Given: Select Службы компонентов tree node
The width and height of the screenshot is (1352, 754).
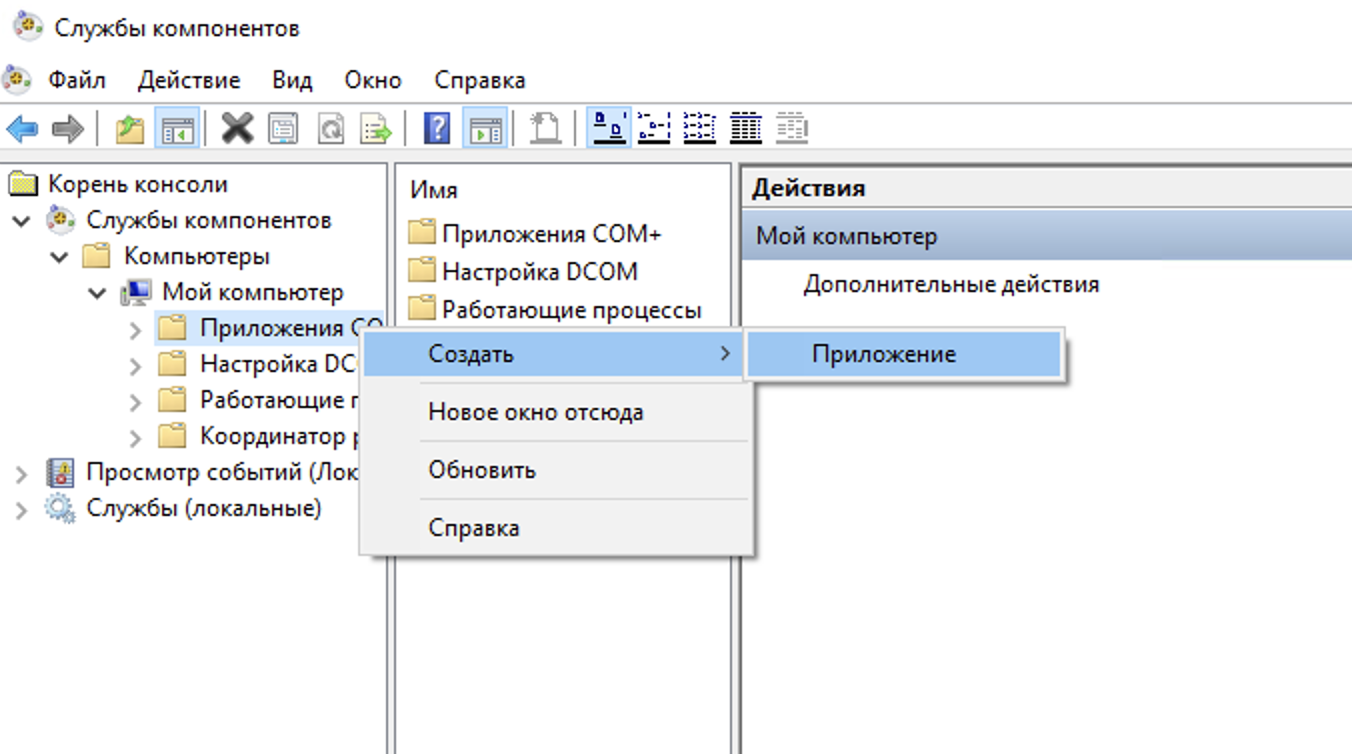Looking at the screenshot, I should 209,220.
